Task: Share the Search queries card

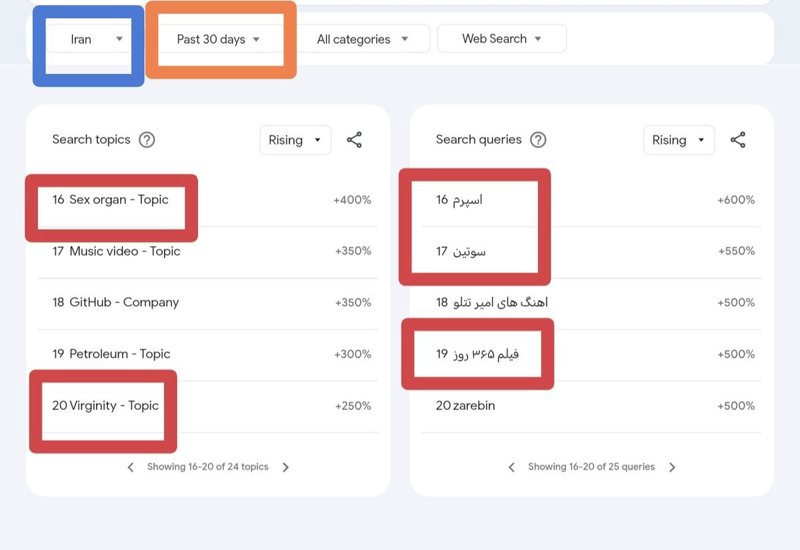Action: point(738,140)
